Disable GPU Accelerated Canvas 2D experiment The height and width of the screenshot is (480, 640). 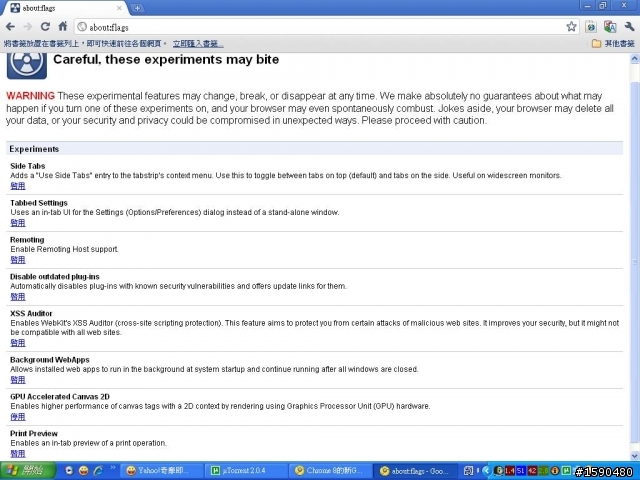click(x=18, y=416)
